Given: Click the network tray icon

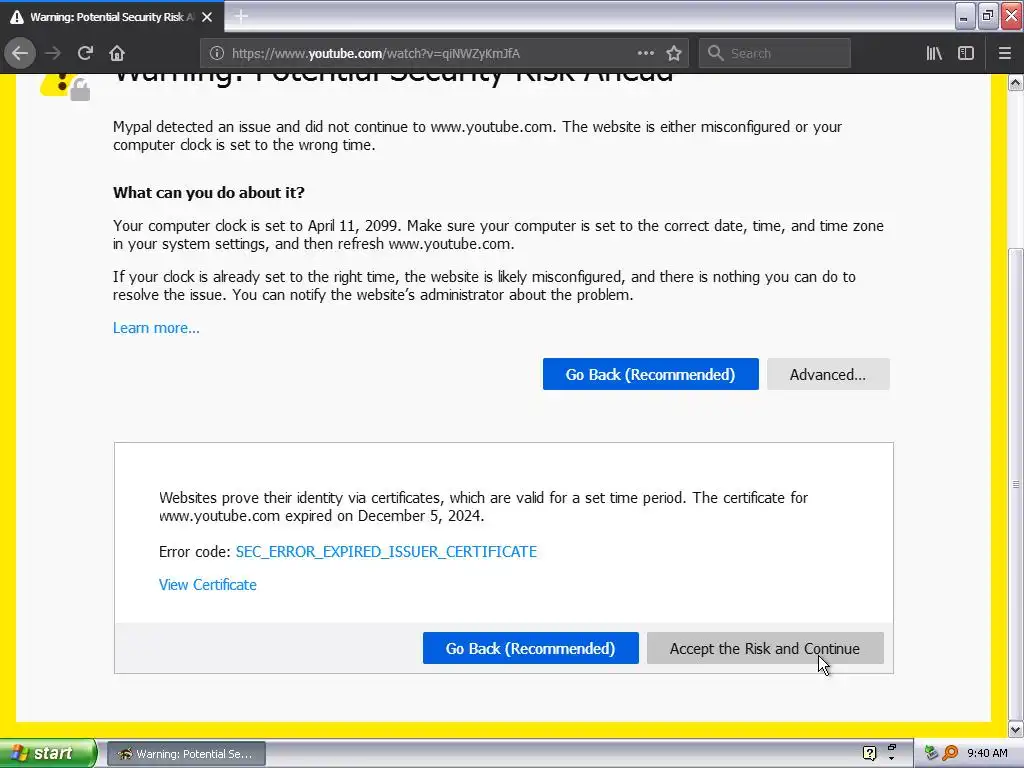Looking at the screenshot, I should [931, 753].
